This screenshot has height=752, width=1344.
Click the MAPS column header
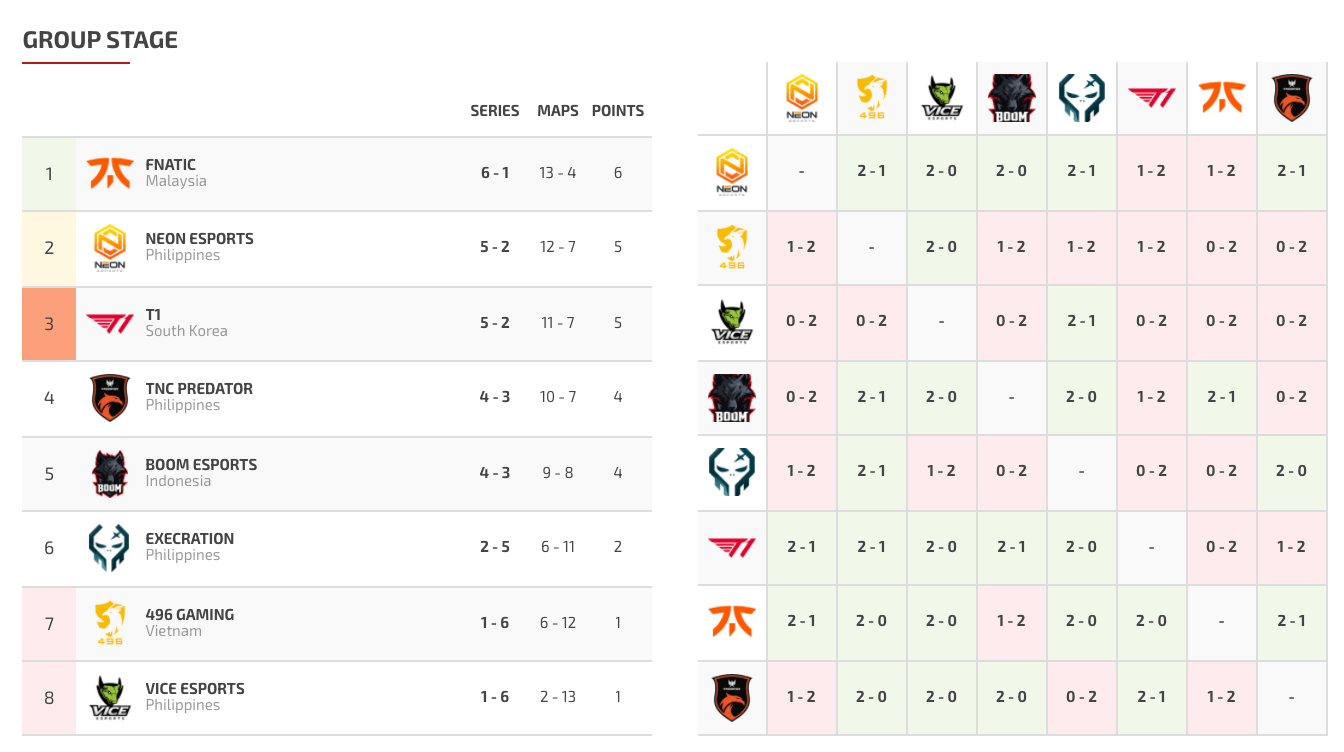click(x=558, y=111)
